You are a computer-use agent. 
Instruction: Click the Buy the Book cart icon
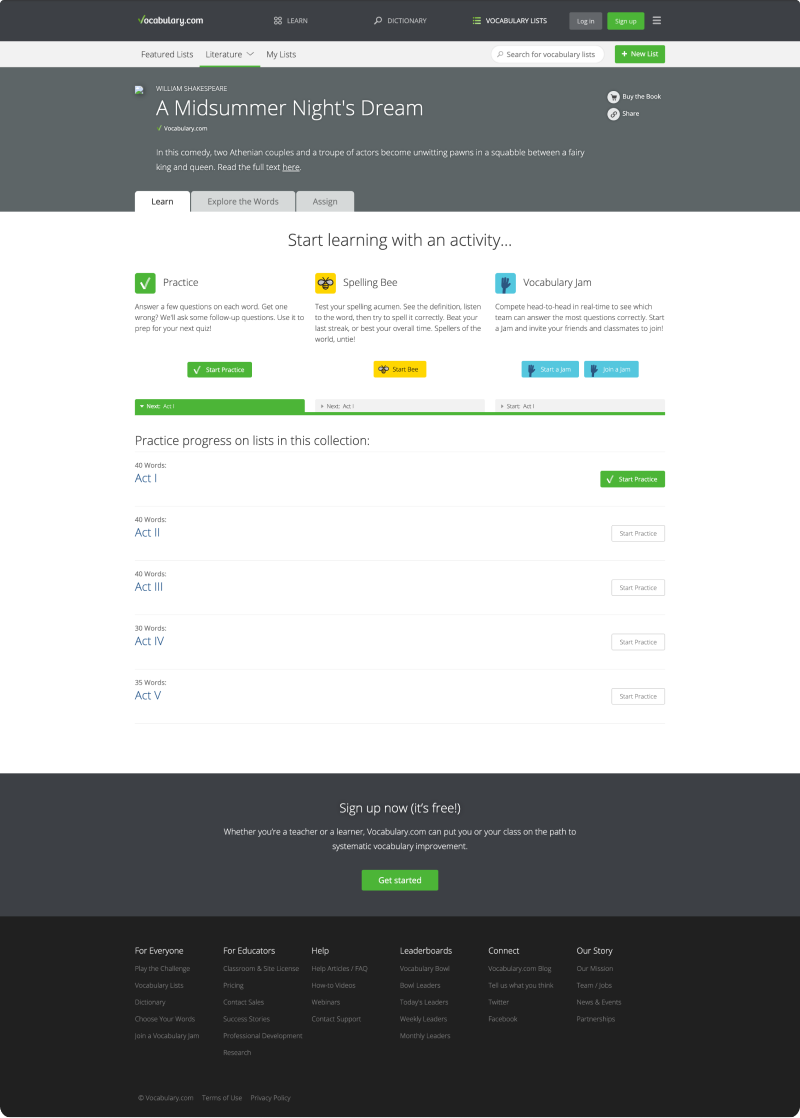613,97
